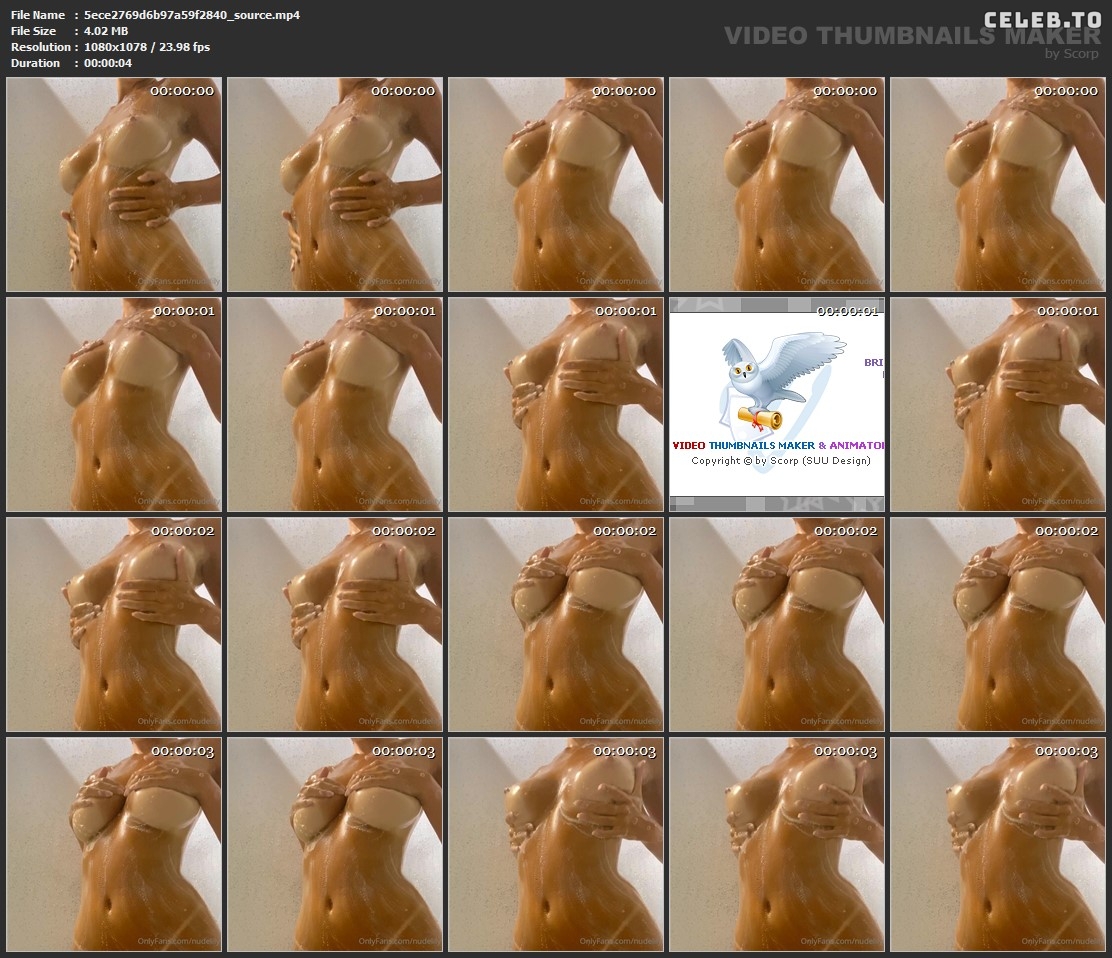The height and width of the screenshot is (958, 1112).
Task: Open the last 00:00:00 thumbnail in top row
Action: tap(998, 185)
